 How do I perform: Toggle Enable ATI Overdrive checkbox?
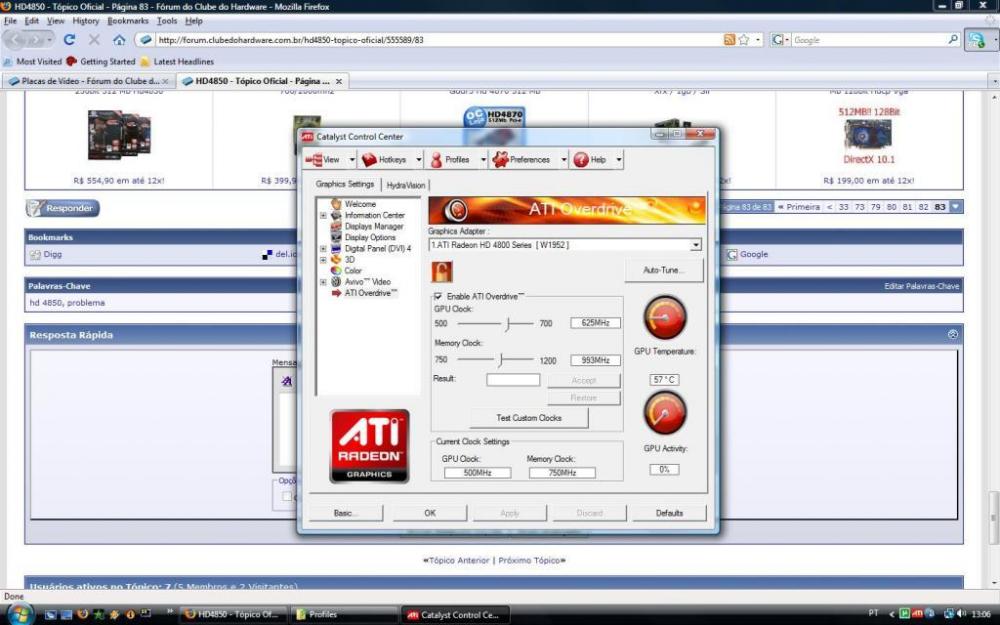[438, 297]
